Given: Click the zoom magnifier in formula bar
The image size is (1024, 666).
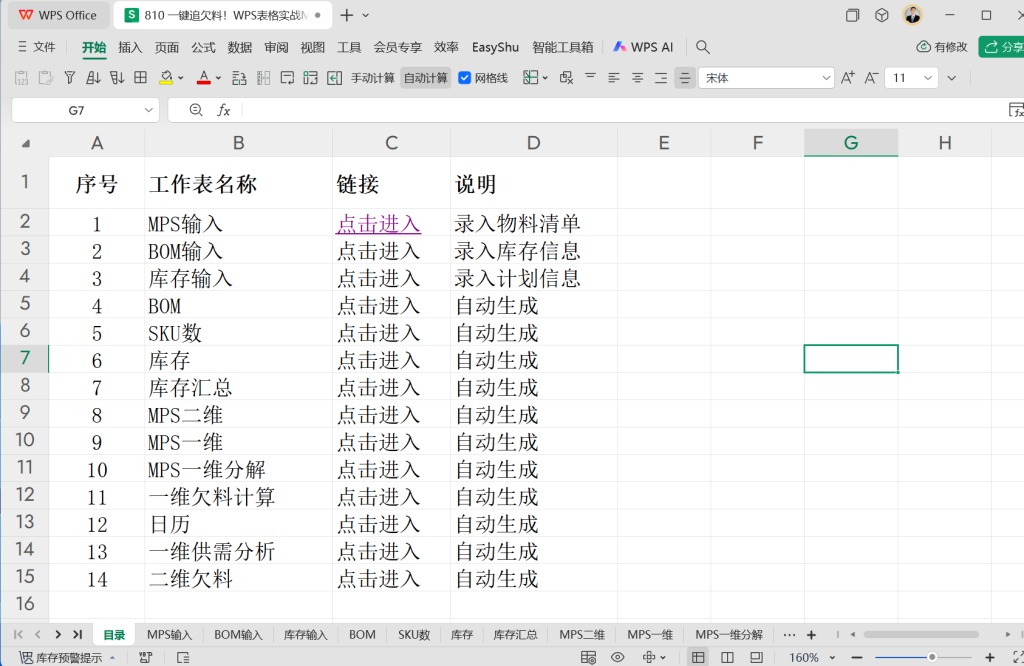Looking at the screenshot, I should click(195, 110).
